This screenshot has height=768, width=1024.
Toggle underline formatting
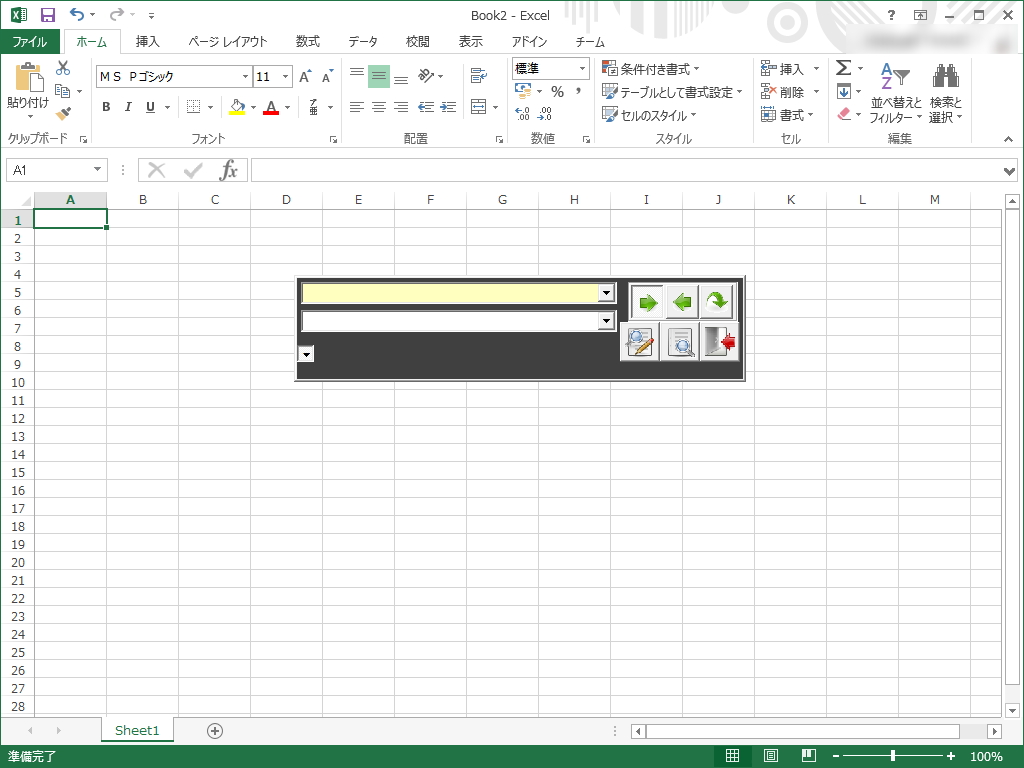(150, 107)
